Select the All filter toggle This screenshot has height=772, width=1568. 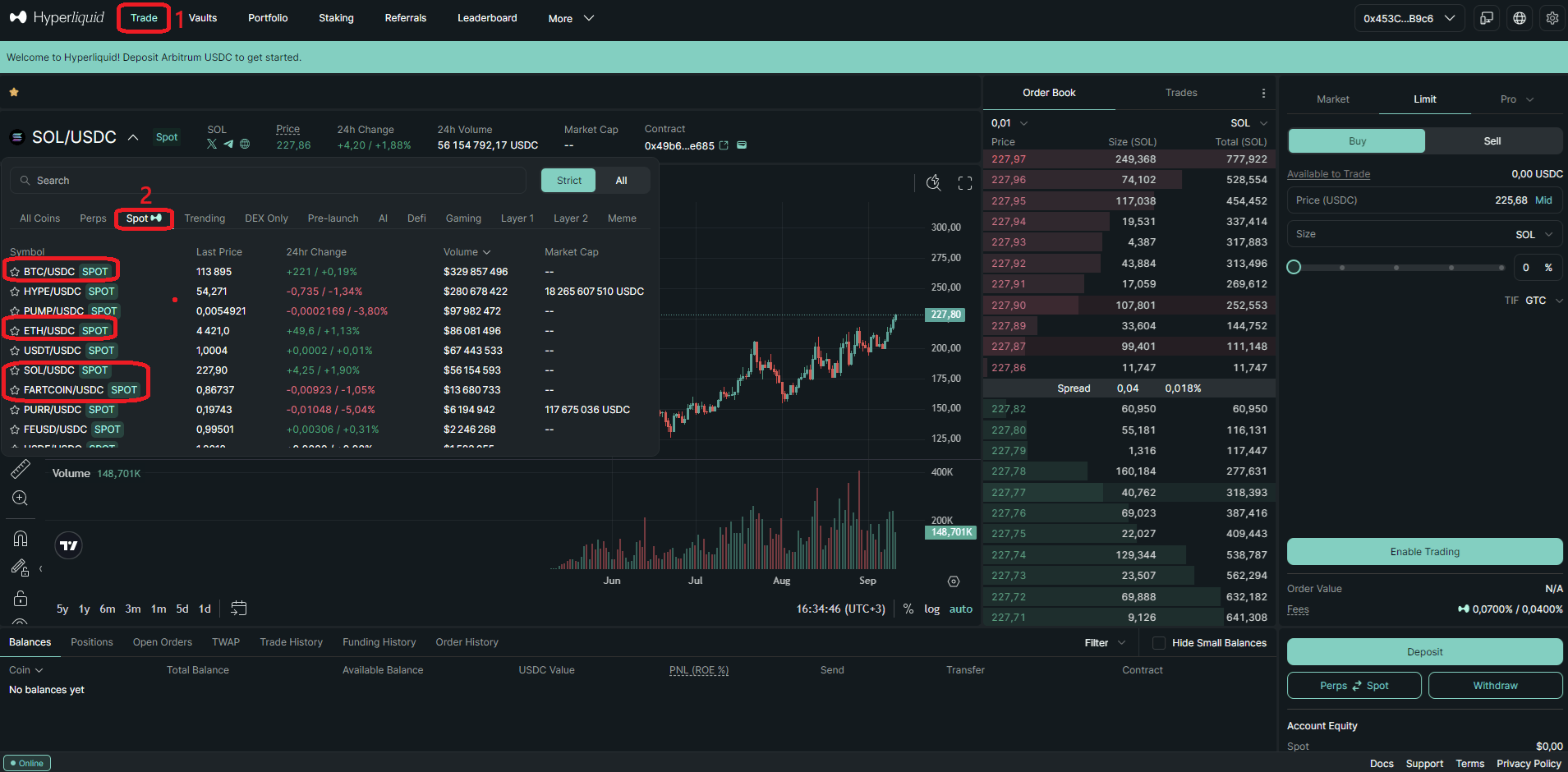coord(622,181)
